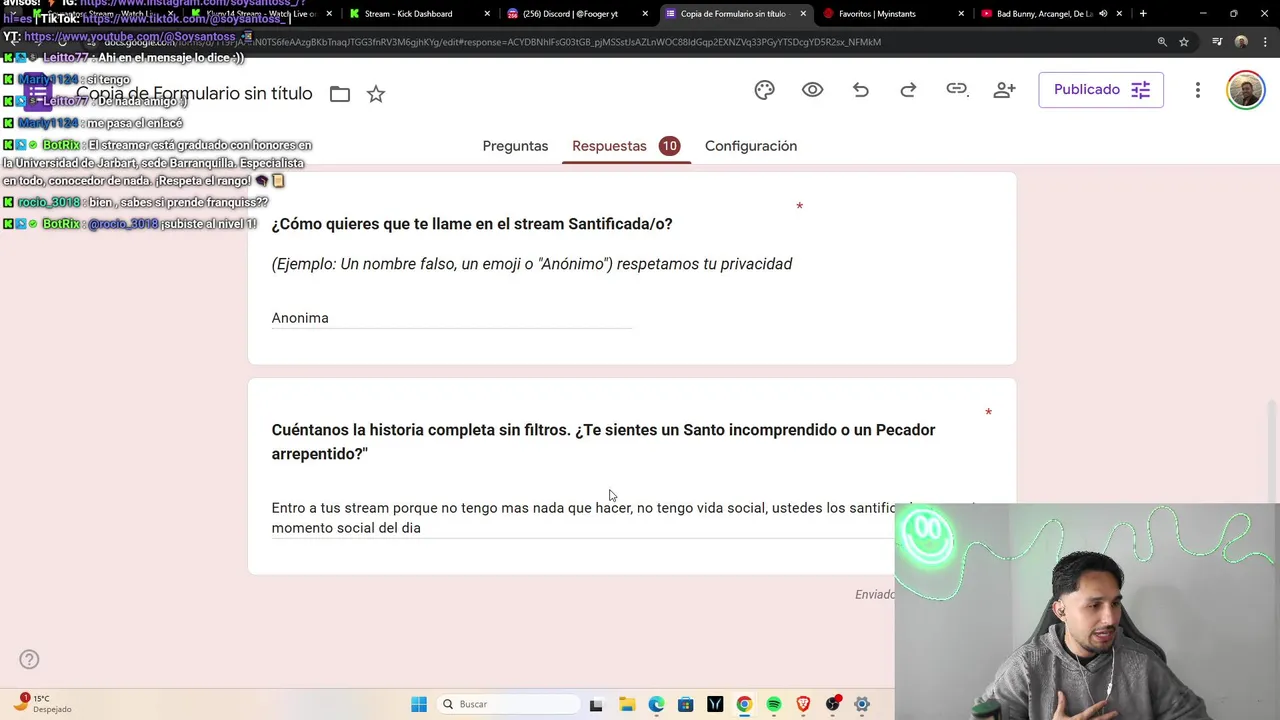Close the Copia de Formulario browser tab
Viewport: 1280px width, 720px height.
tap(803, 14)
